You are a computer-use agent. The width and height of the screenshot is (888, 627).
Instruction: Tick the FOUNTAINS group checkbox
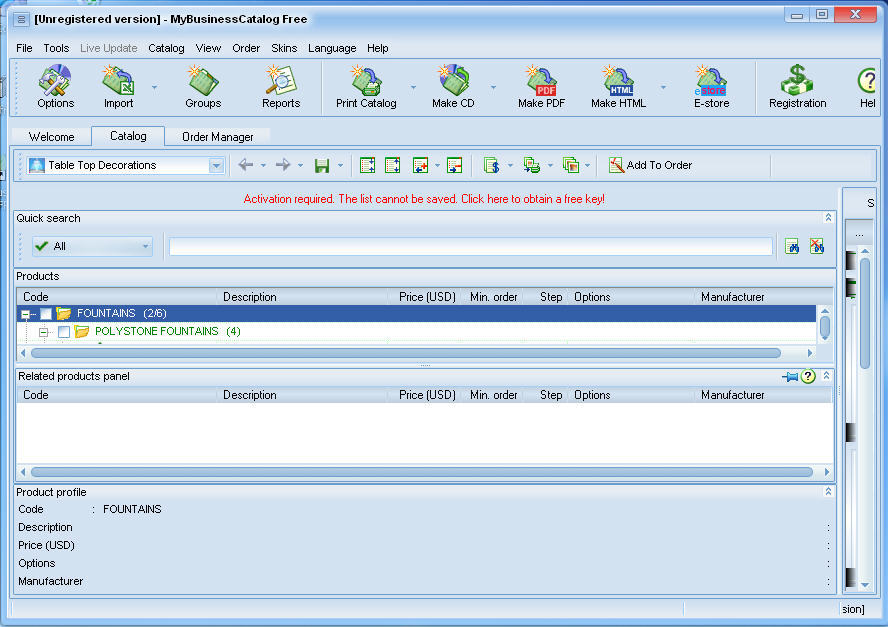(46, 314)
